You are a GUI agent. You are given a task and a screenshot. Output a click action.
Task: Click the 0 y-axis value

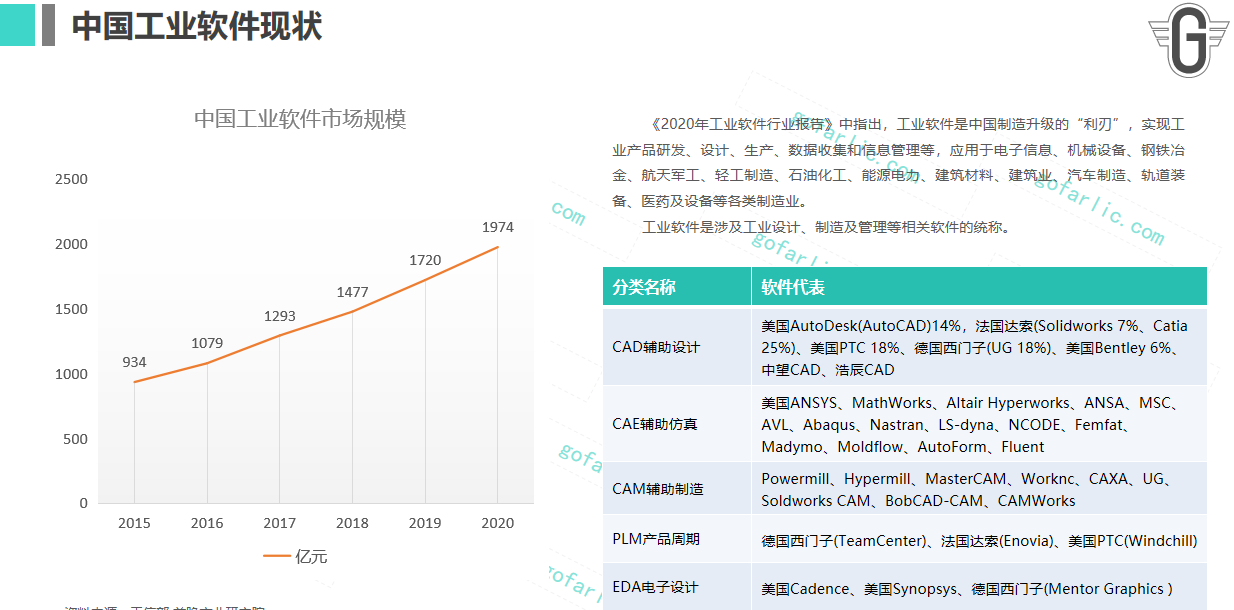84,503
